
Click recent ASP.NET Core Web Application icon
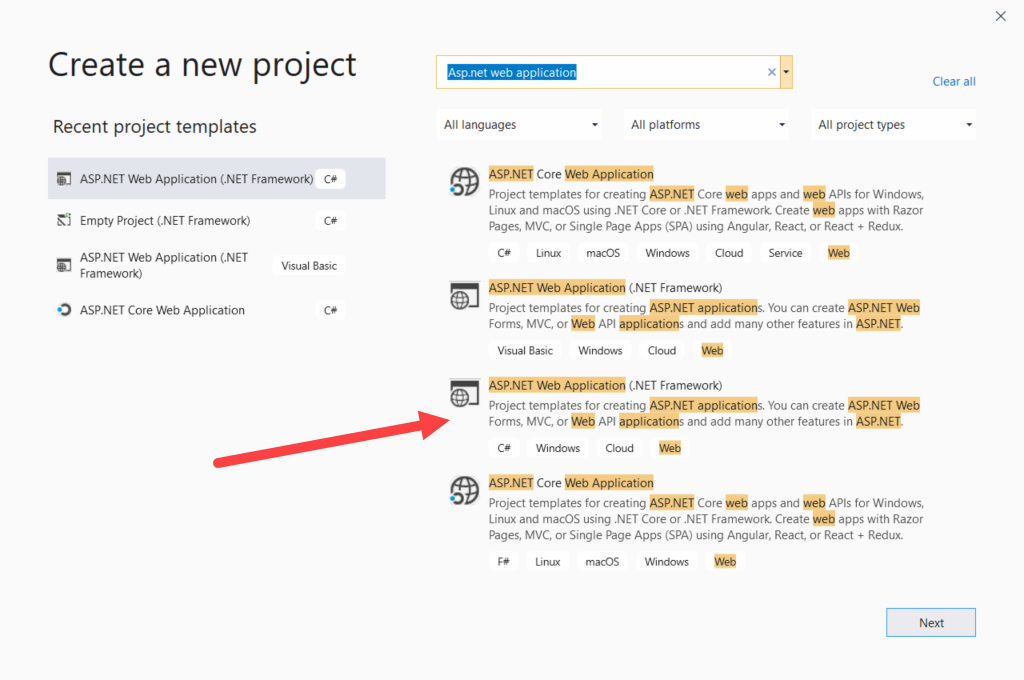click(x=64, y=310)
